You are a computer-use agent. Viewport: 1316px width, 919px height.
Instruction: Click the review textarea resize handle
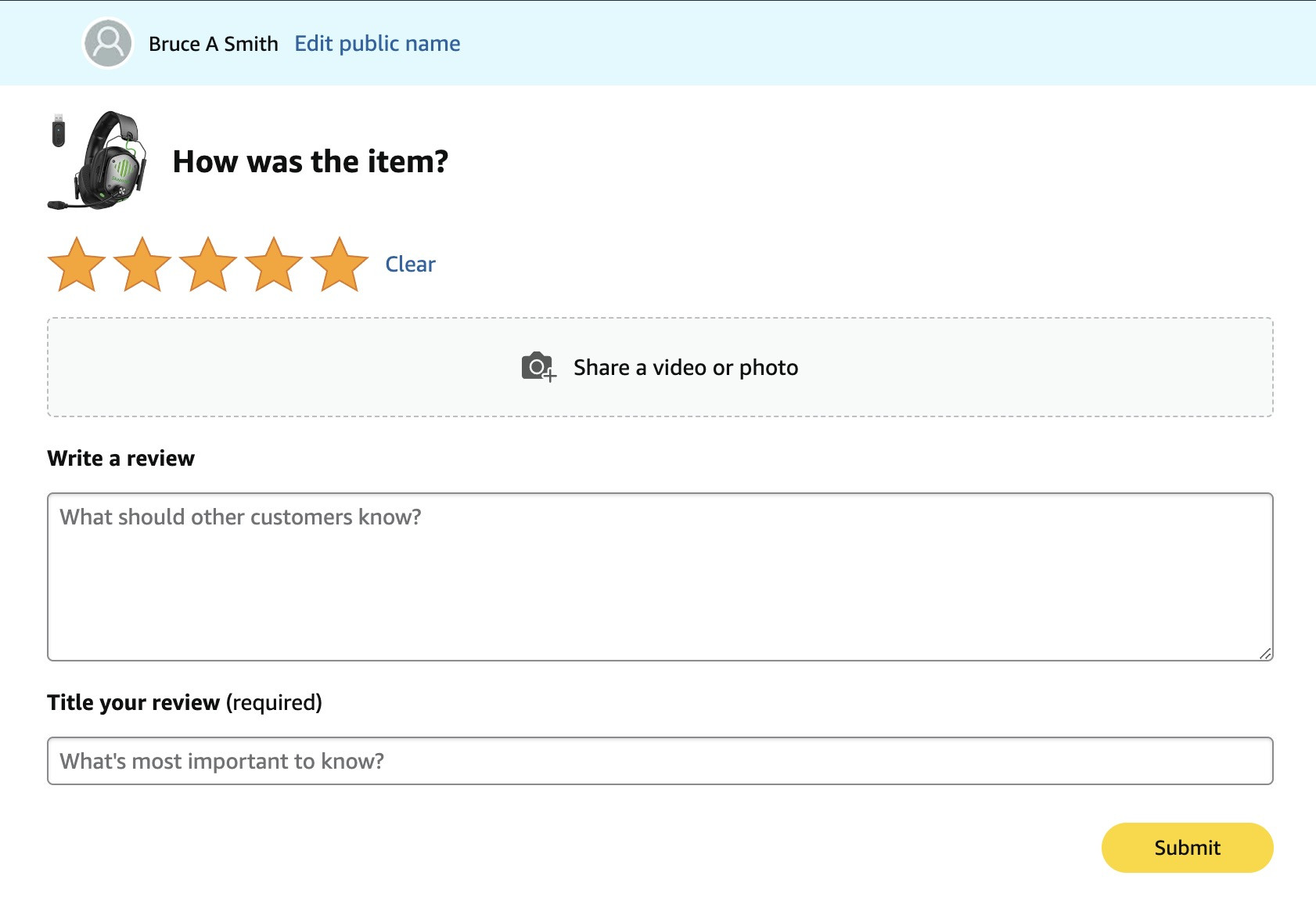(x=1265, y=654)
